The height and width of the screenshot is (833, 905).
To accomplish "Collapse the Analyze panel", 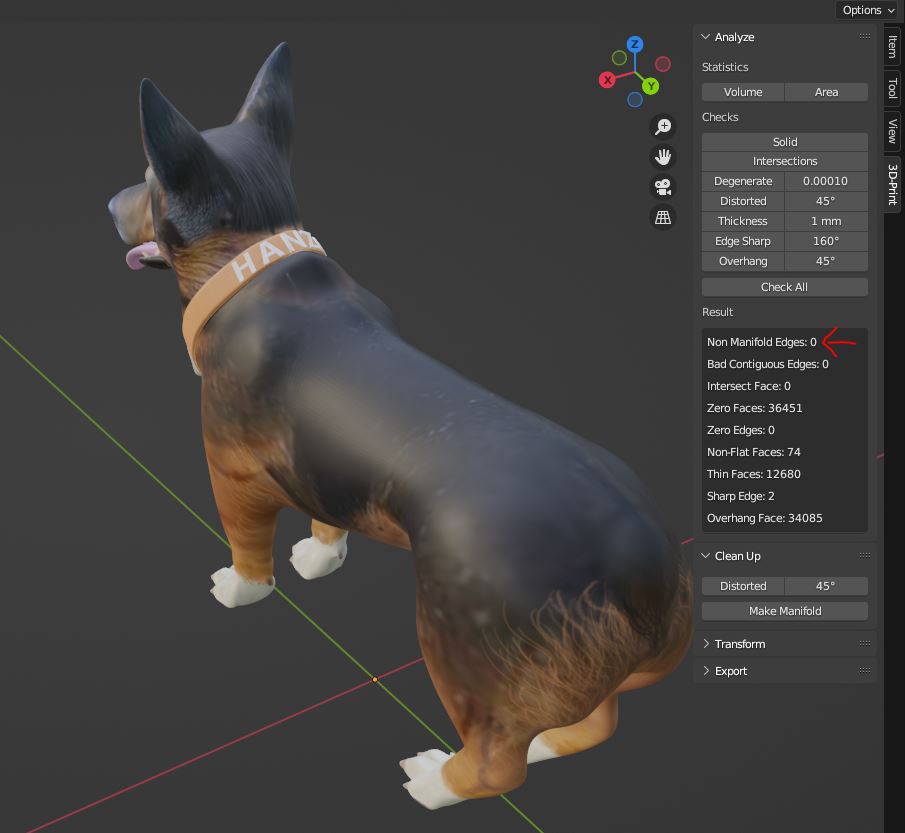I will (705, 37).
